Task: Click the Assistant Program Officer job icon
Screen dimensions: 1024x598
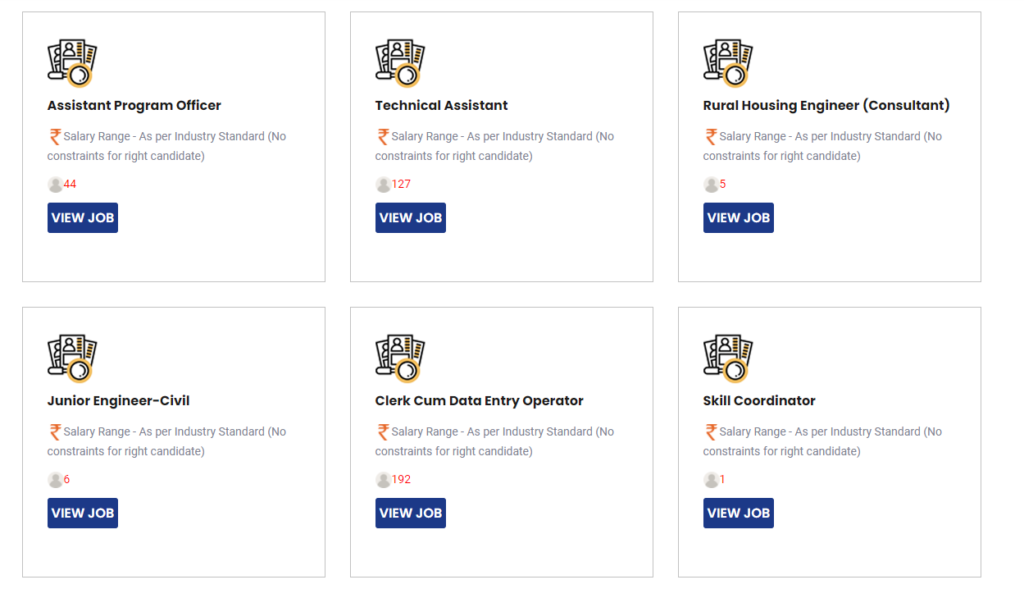Action: [72, 62]
